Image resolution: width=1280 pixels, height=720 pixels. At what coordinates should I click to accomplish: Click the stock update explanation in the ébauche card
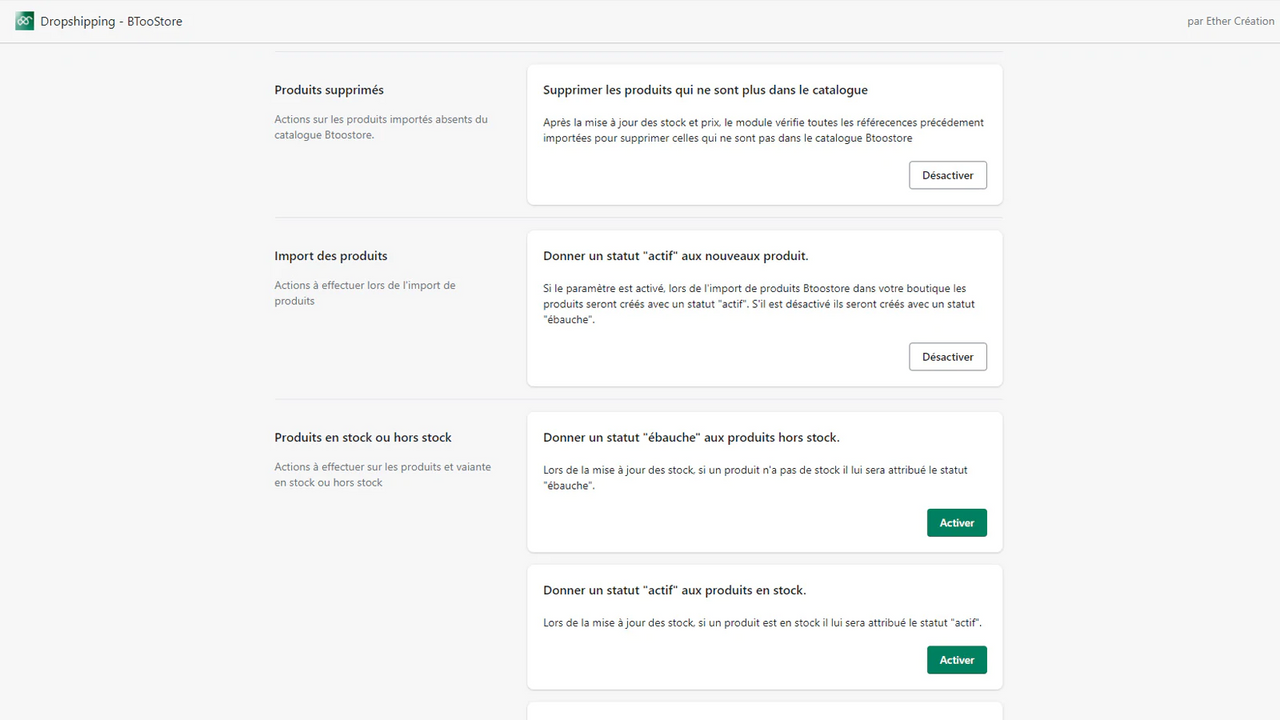753,477
